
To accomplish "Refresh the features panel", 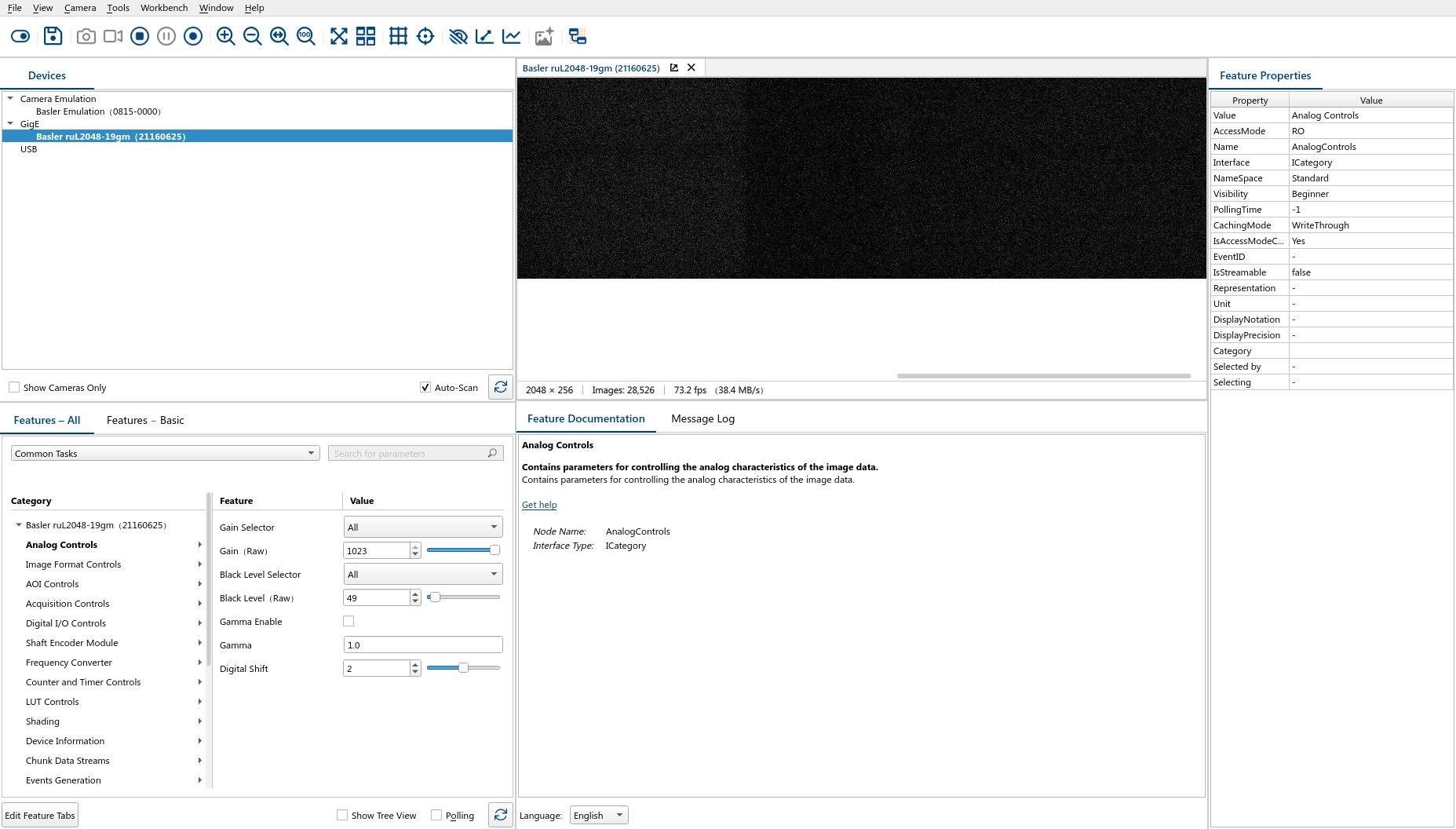I will [501, 815].
